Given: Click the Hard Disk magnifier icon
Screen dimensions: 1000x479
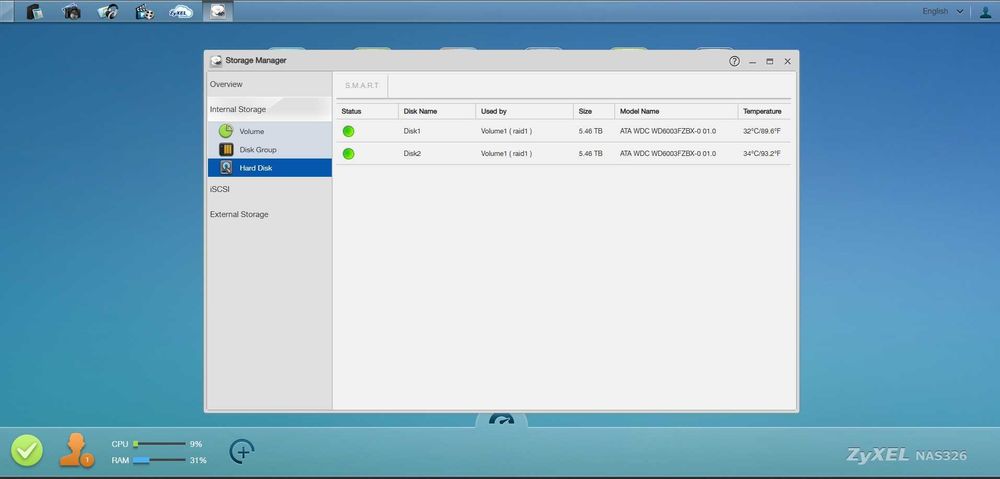Looking at the screenshot, I should pyautogui.click(x=226, y=168).
